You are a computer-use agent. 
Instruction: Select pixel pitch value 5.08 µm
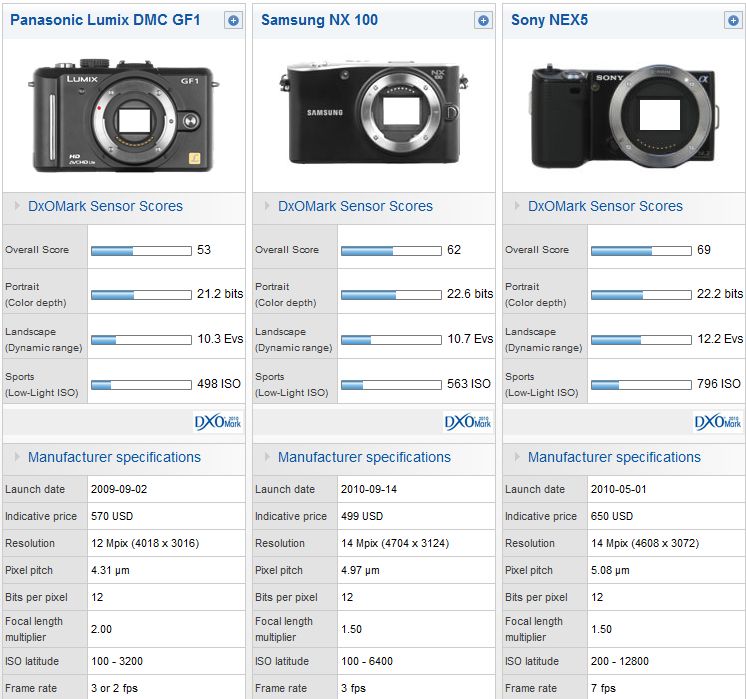[610, 571]
